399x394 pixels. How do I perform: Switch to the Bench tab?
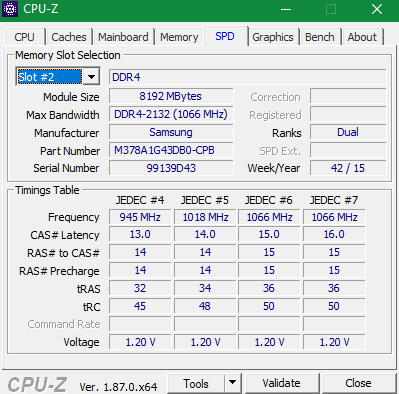(320, 37)
